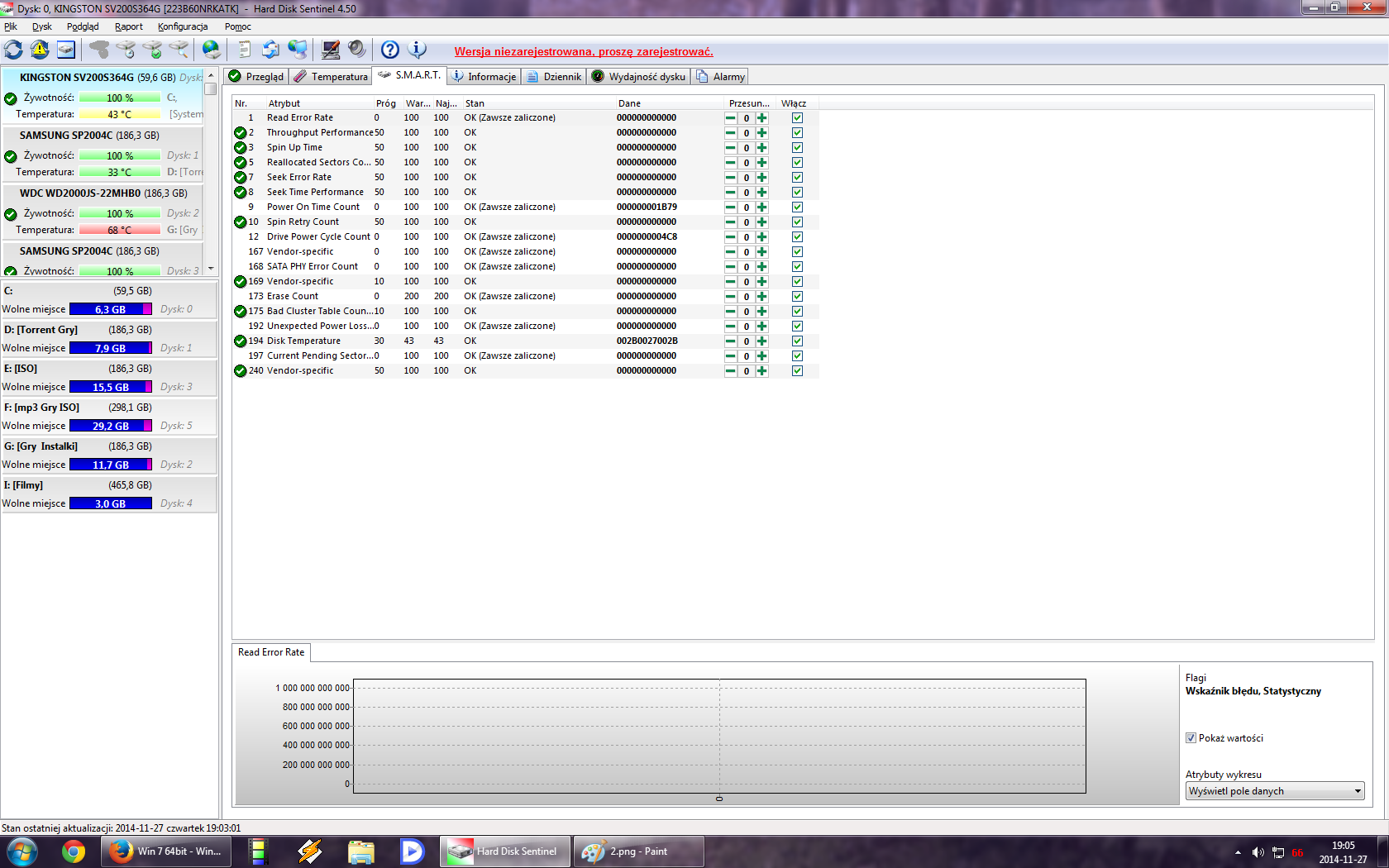The height and width of the screenshot is (868, 1389).
Task: Select the SAMSUNG SP2004C disk on Dysk 1
Action: click(x=103, y=154)
